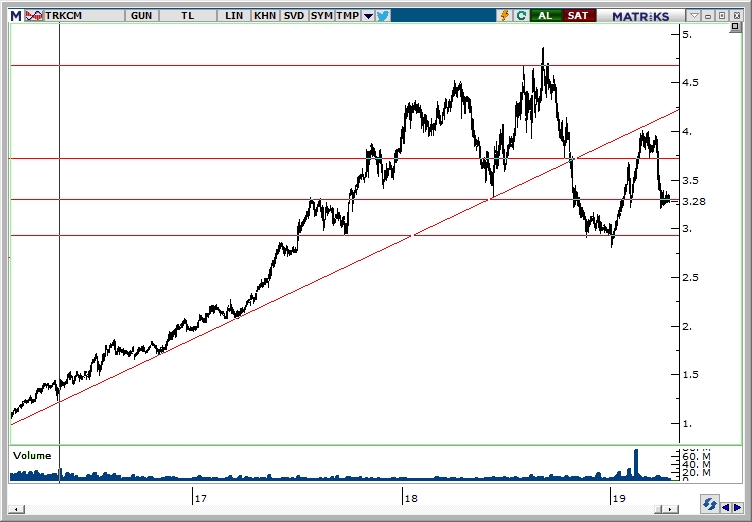Select the GUN period button
Image resolution: width=752 pixels, height=522 pixels.
tap(141, 16)
